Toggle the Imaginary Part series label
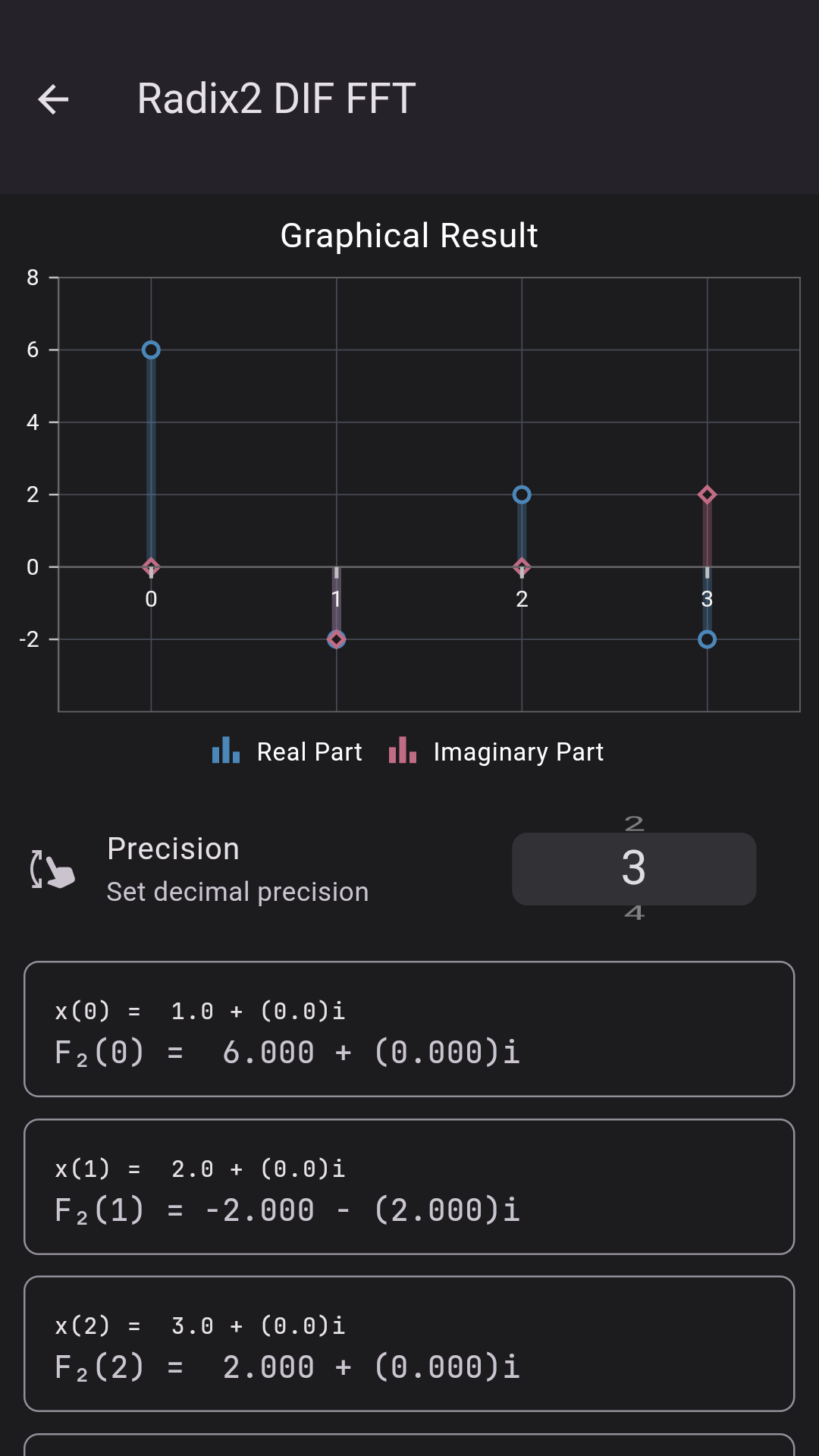Image resolution: width=819 pixels, height=1456 pixels. [518, 752]
